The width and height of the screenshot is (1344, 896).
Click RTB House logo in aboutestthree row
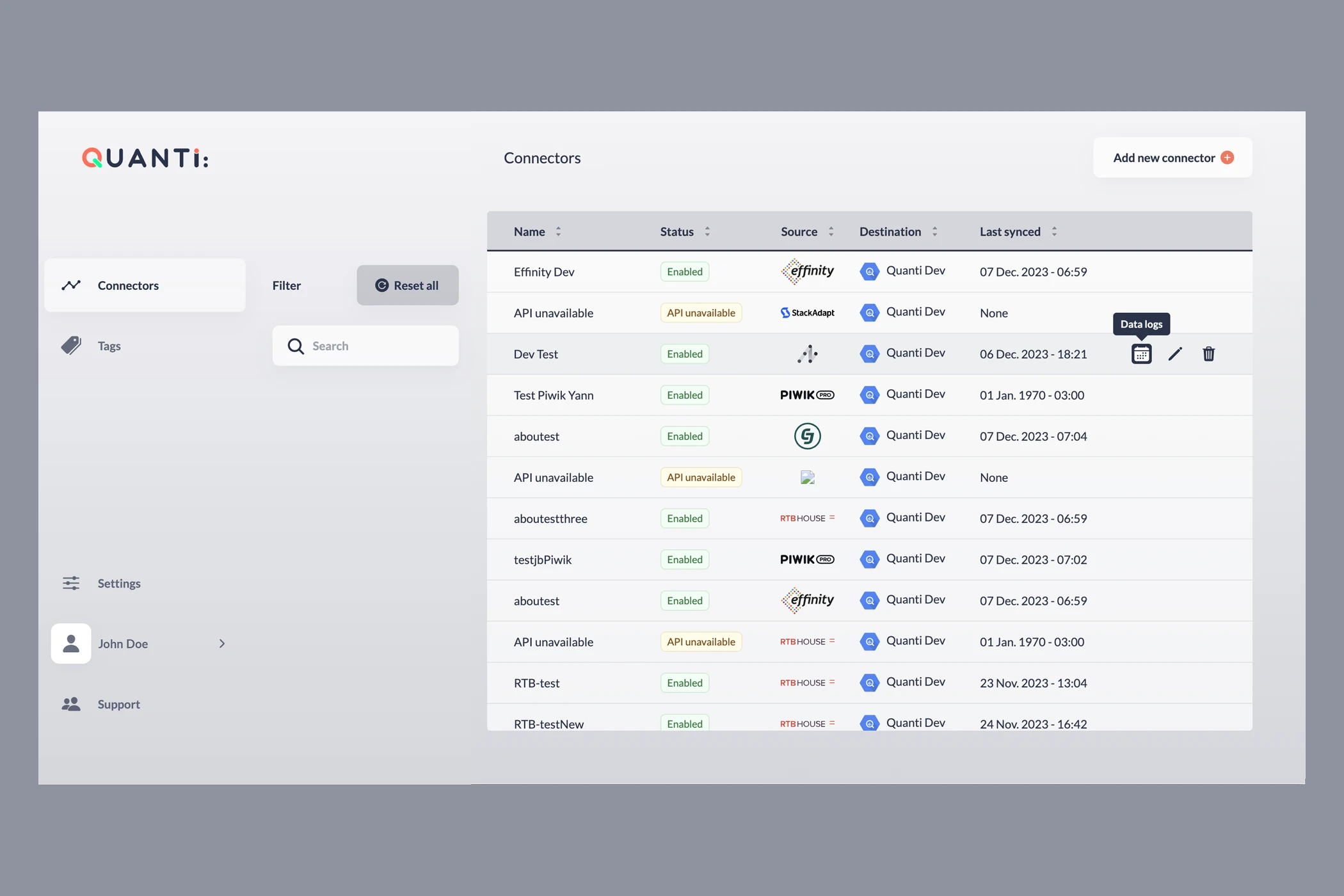coord(808,518)
